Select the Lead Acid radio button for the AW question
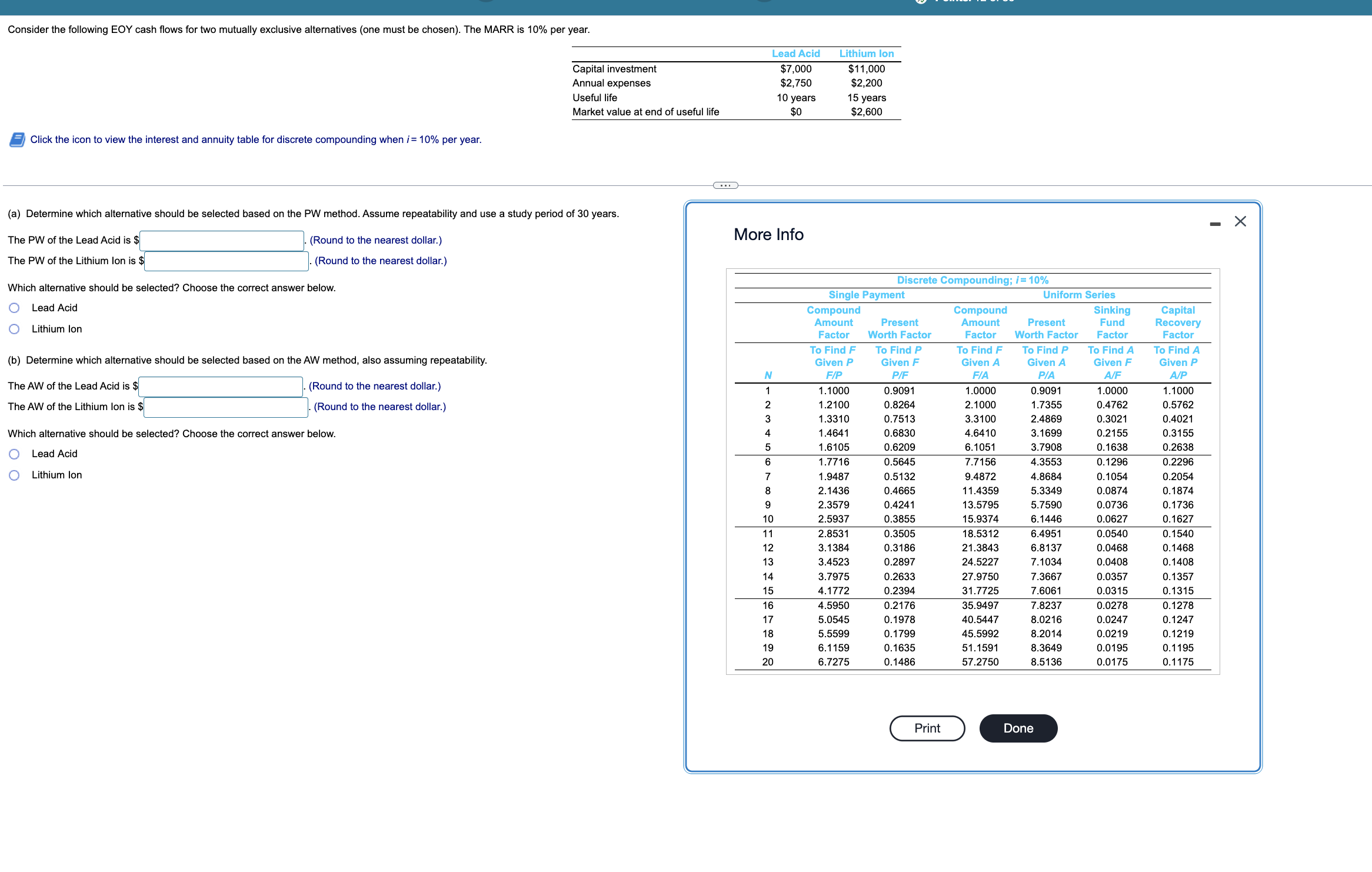This screenshot has height=872, width=1372. [14, 453]
